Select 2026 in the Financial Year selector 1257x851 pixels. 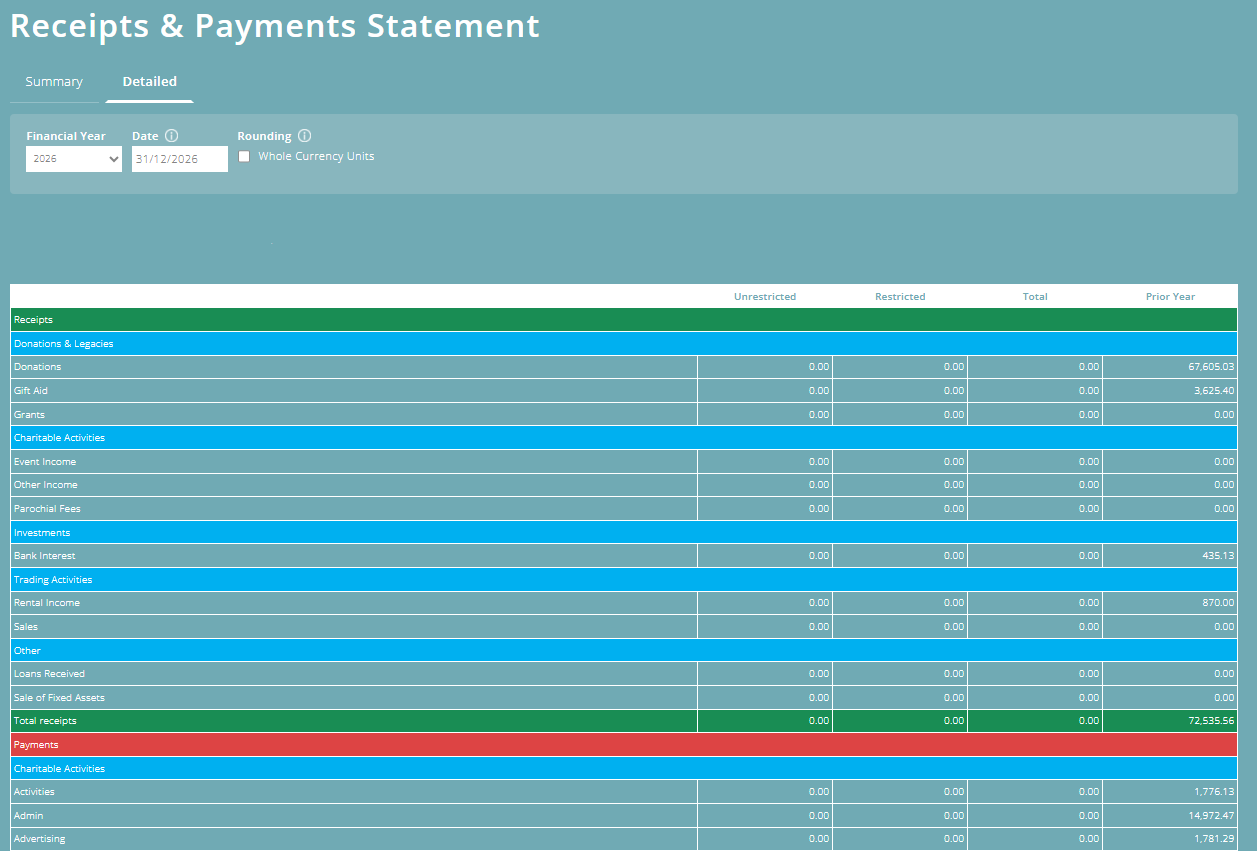click(x=73, y=158)
